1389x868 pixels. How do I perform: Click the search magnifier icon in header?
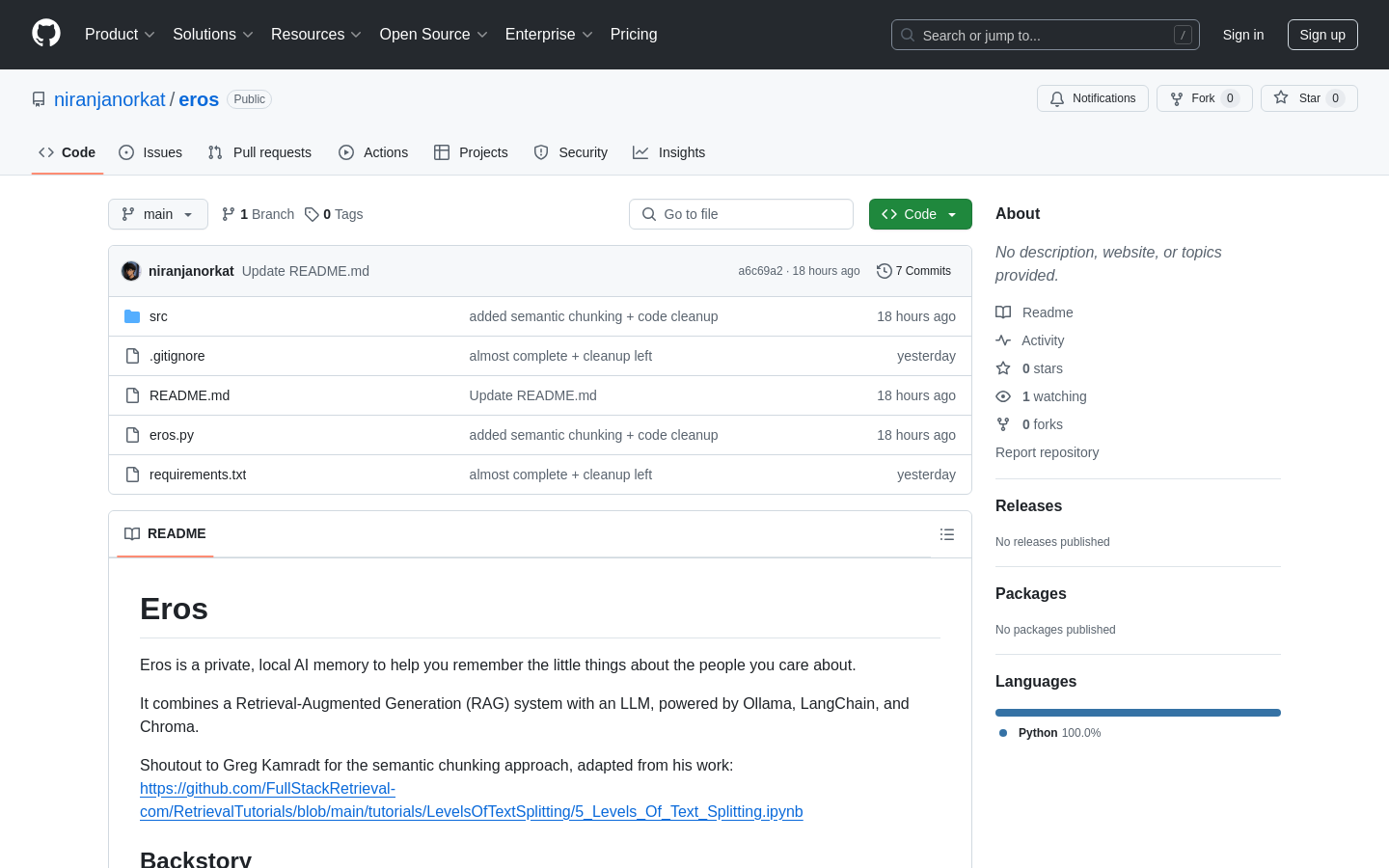[x=908, y=35]
